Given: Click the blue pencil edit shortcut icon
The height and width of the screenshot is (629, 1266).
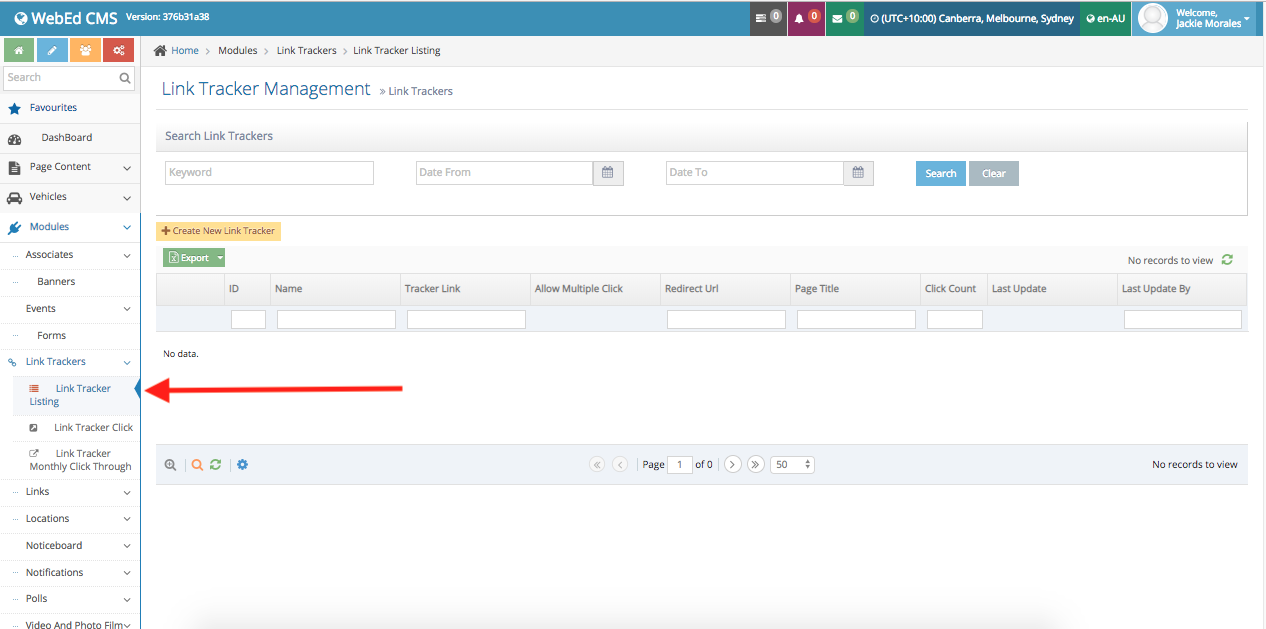Looking at the screenshot, I should coord(52,50).
